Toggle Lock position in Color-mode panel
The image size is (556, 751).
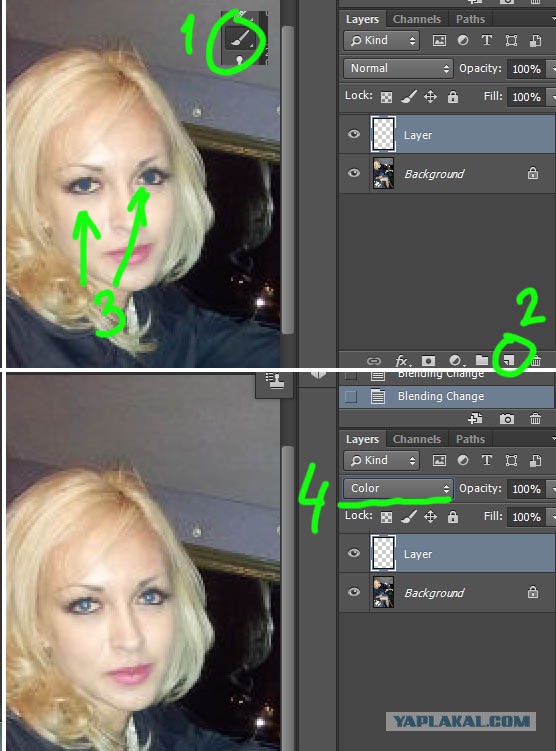(431, 517)
